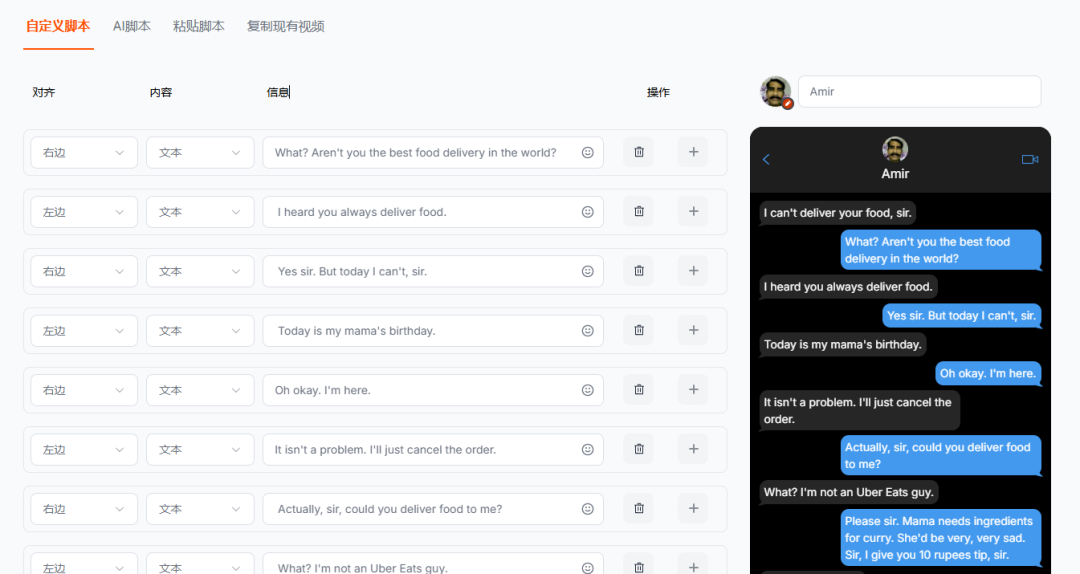
Task: Add a row after 'I heard you always deliver food'
Action: point(693,212)
